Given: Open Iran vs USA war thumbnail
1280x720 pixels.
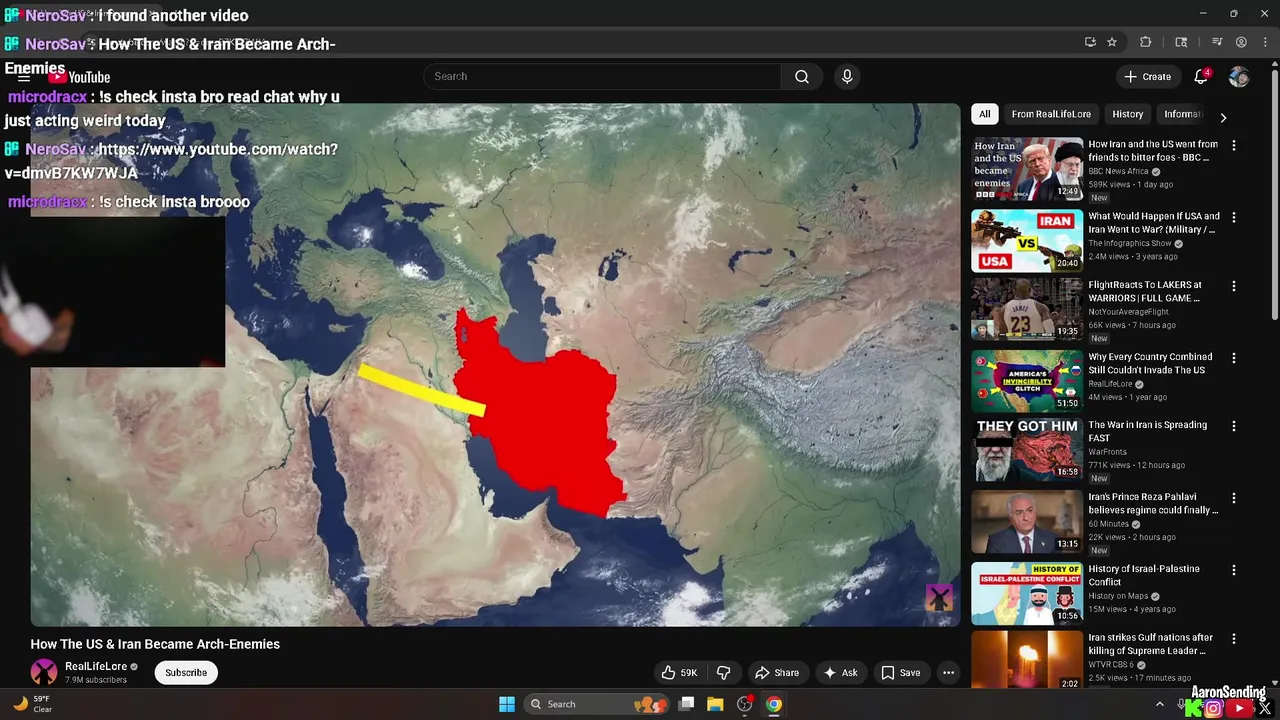Looking at the screenshot, I should coord(1027,241).
